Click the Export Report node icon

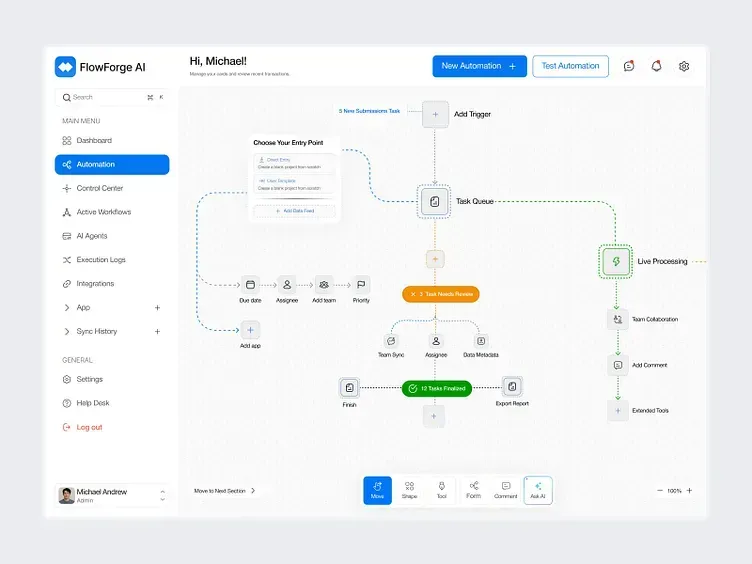(x=512, y=387)
